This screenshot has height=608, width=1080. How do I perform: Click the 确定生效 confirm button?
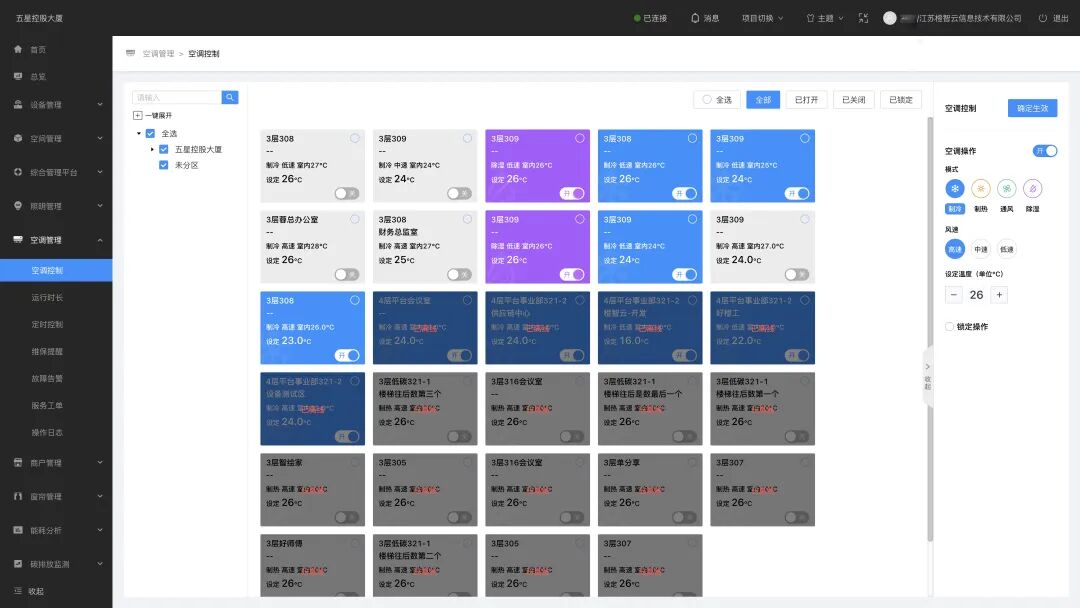click(1031, 108)
